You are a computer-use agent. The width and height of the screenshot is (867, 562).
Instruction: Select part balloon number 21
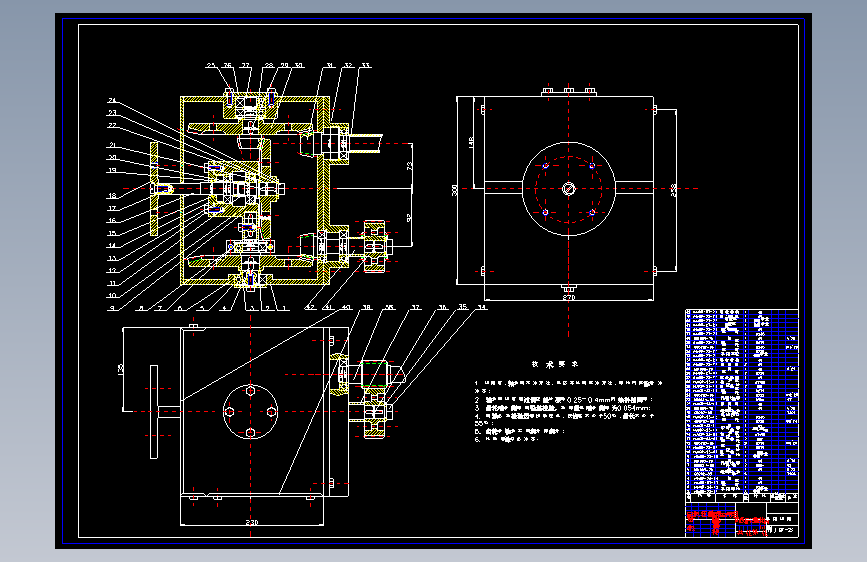click(112, 145)
